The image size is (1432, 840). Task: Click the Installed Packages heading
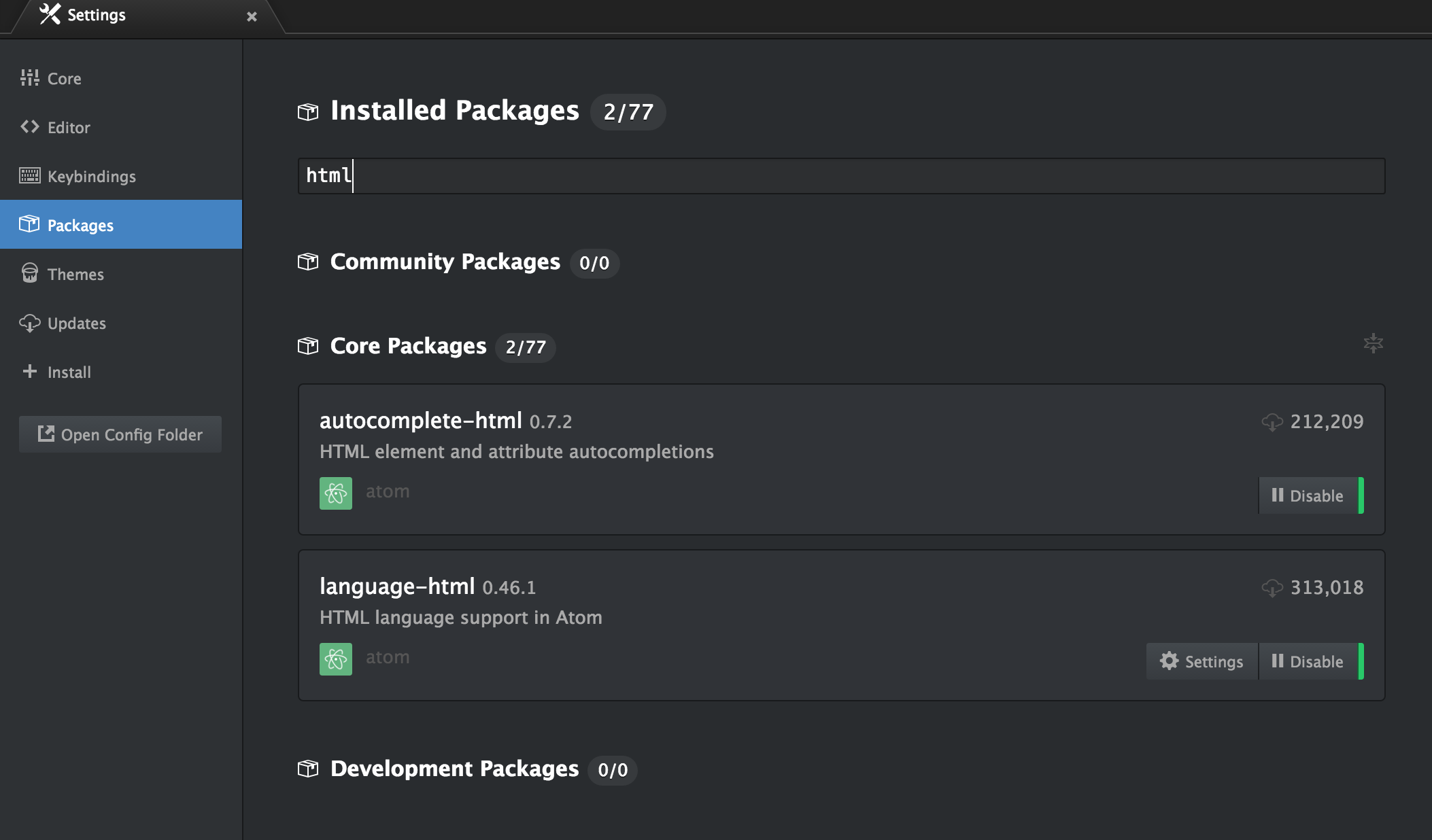click(455, 110)
